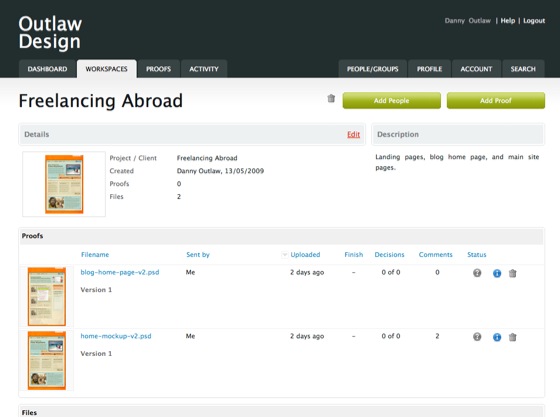
Task: Sort proofs by Filename column
Action: (x=95, y=255)
